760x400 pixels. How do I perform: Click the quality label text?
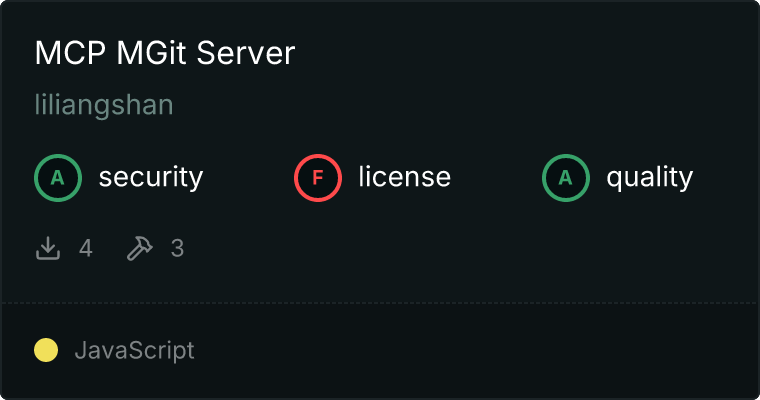[649, 178]
